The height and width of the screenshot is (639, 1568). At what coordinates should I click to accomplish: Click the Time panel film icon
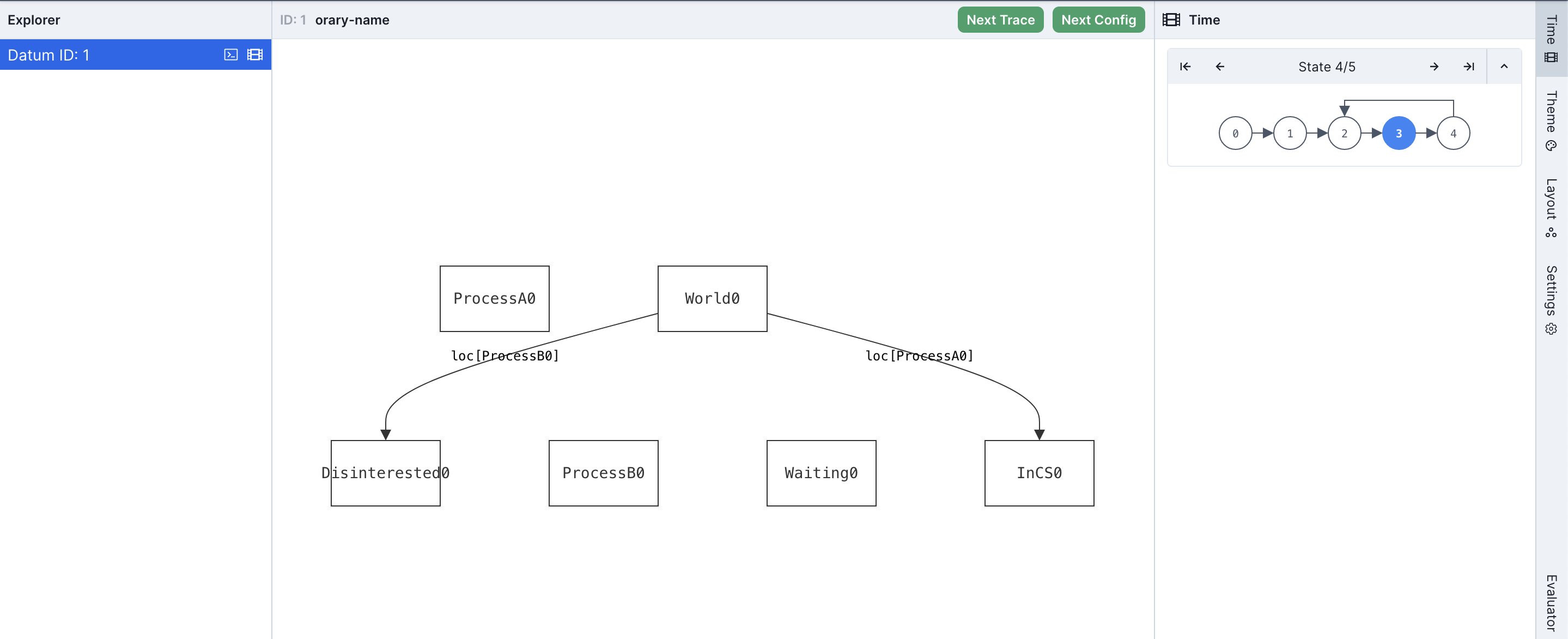(1171, 20)
